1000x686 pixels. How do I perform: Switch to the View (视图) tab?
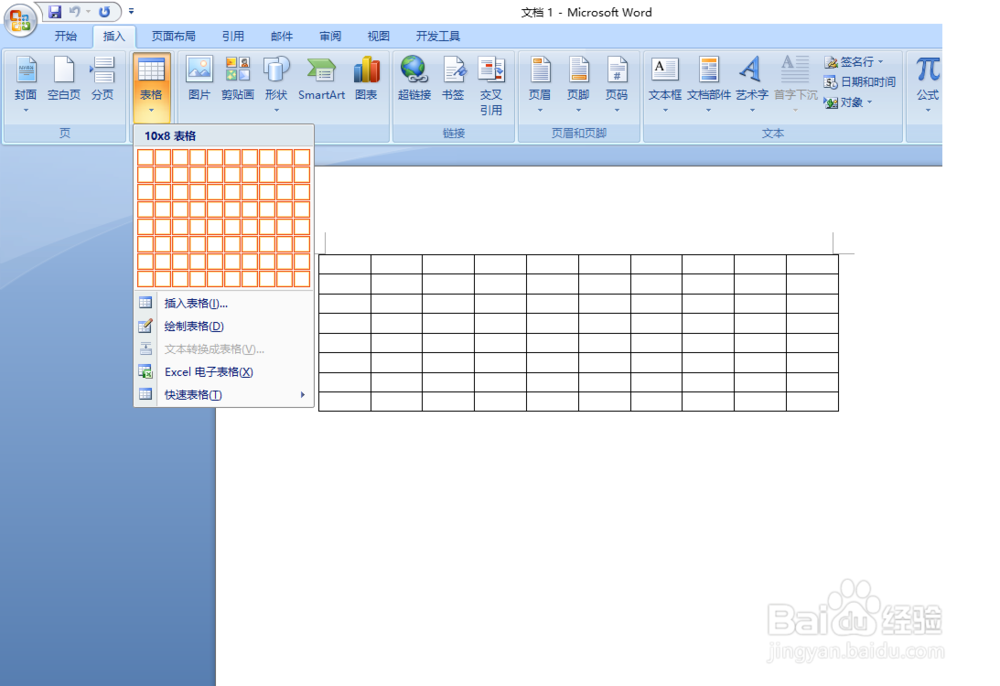point(378,36)
